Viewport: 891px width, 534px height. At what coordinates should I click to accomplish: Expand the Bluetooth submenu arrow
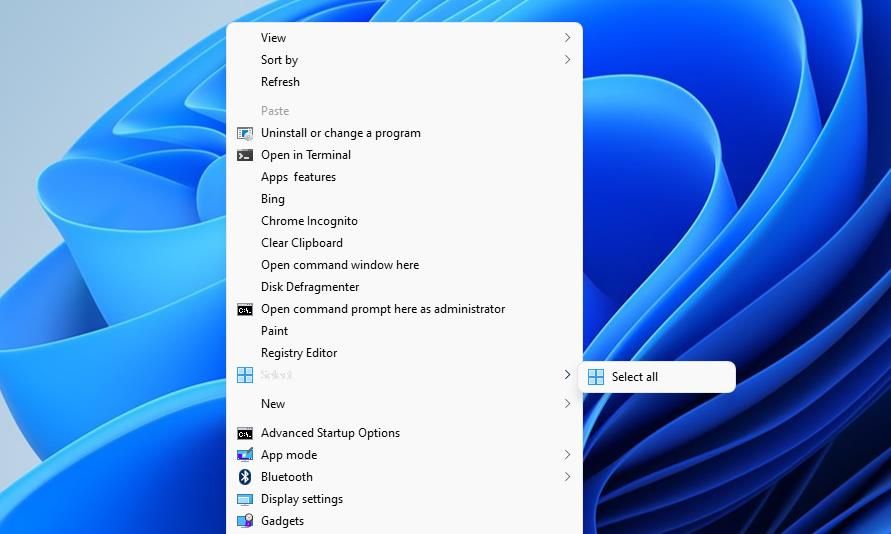coord(567,477)
